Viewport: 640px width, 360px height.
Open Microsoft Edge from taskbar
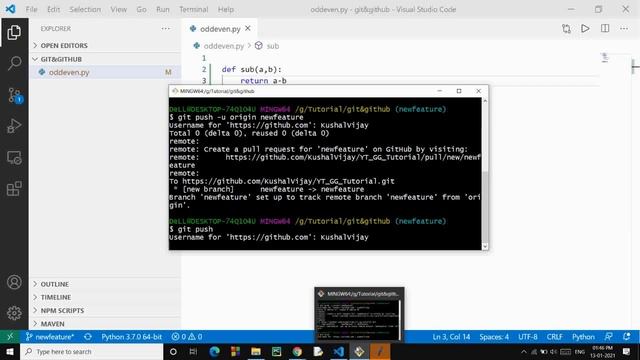[x=215, y=351]
